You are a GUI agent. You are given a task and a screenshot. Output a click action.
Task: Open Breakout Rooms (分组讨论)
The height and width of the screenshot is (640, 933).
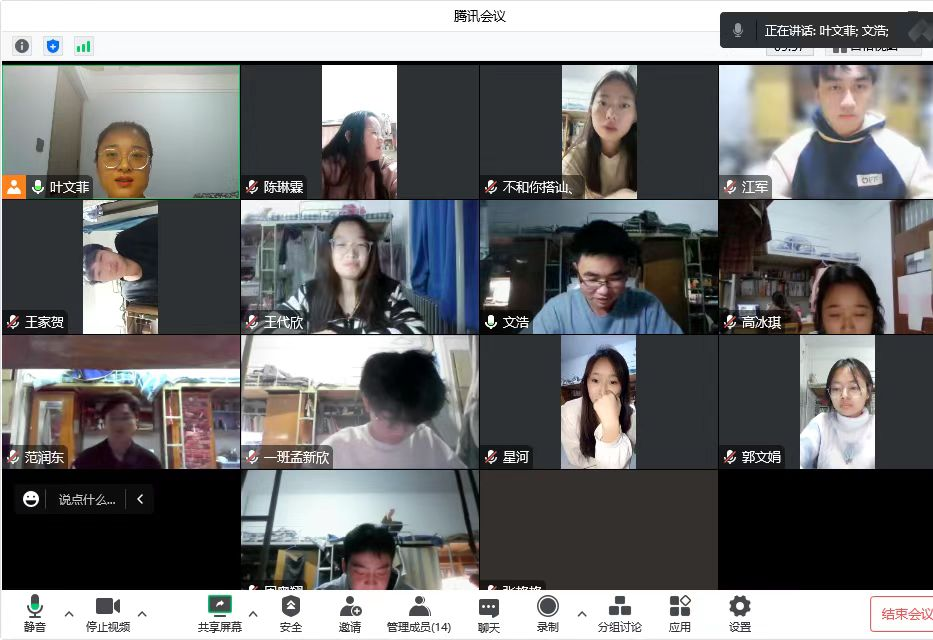click(619, 612)
